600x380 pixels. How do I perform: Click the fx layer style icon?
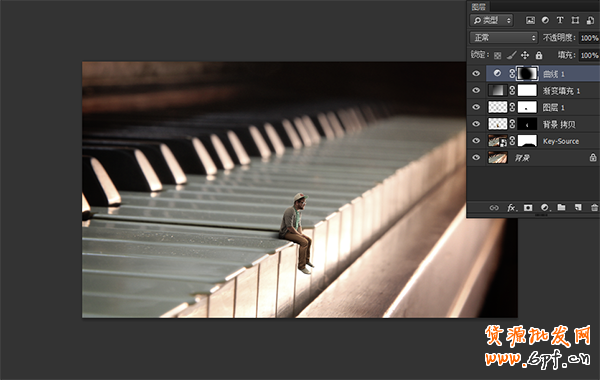pos(512,207)
